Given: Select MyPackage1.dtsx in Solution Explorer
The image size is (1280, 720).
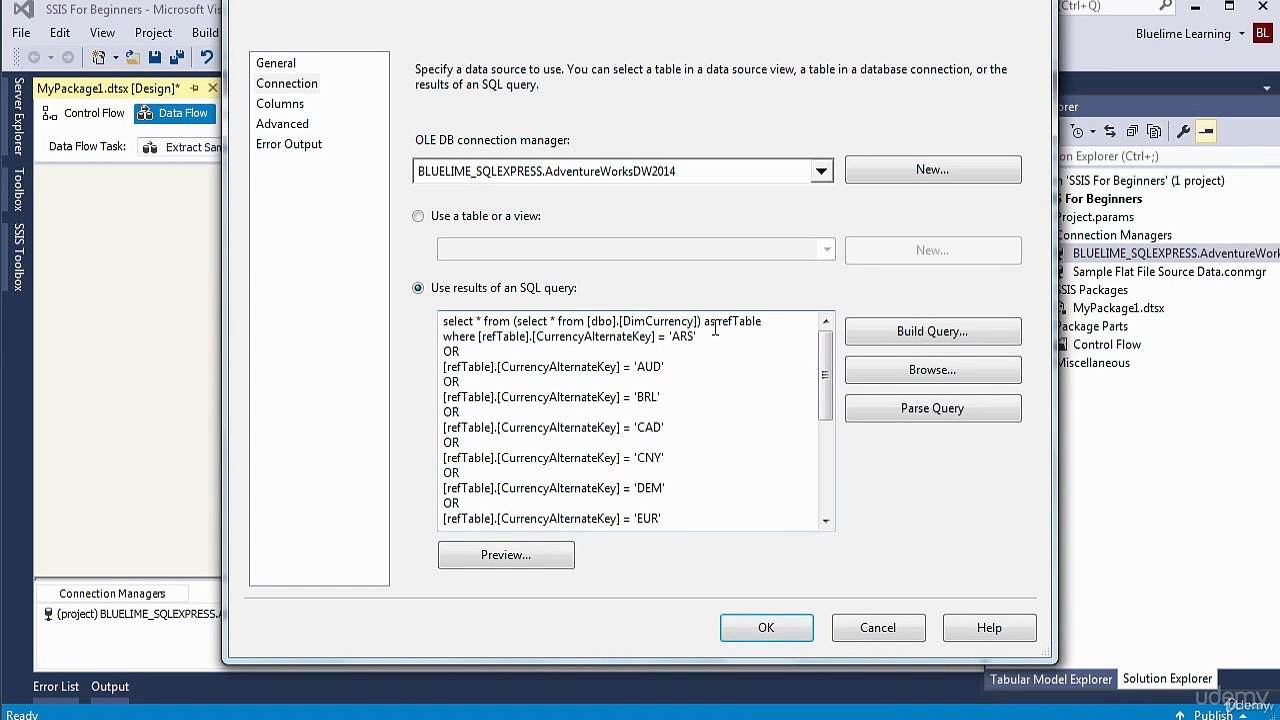Looking at the screenshot, I should 1118,308.
